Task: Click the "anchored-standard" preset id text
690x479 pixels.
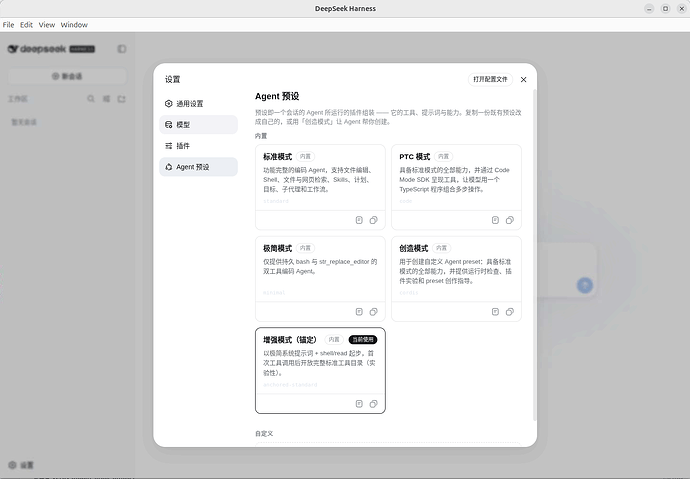Action: pos(290,384)
